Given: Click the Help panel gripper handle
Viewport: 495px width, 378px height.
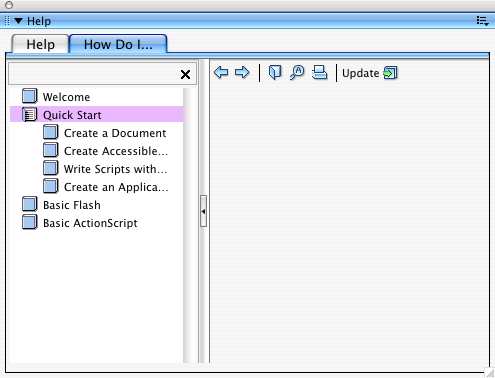Looking at the screenshot, I should [7, 21].
